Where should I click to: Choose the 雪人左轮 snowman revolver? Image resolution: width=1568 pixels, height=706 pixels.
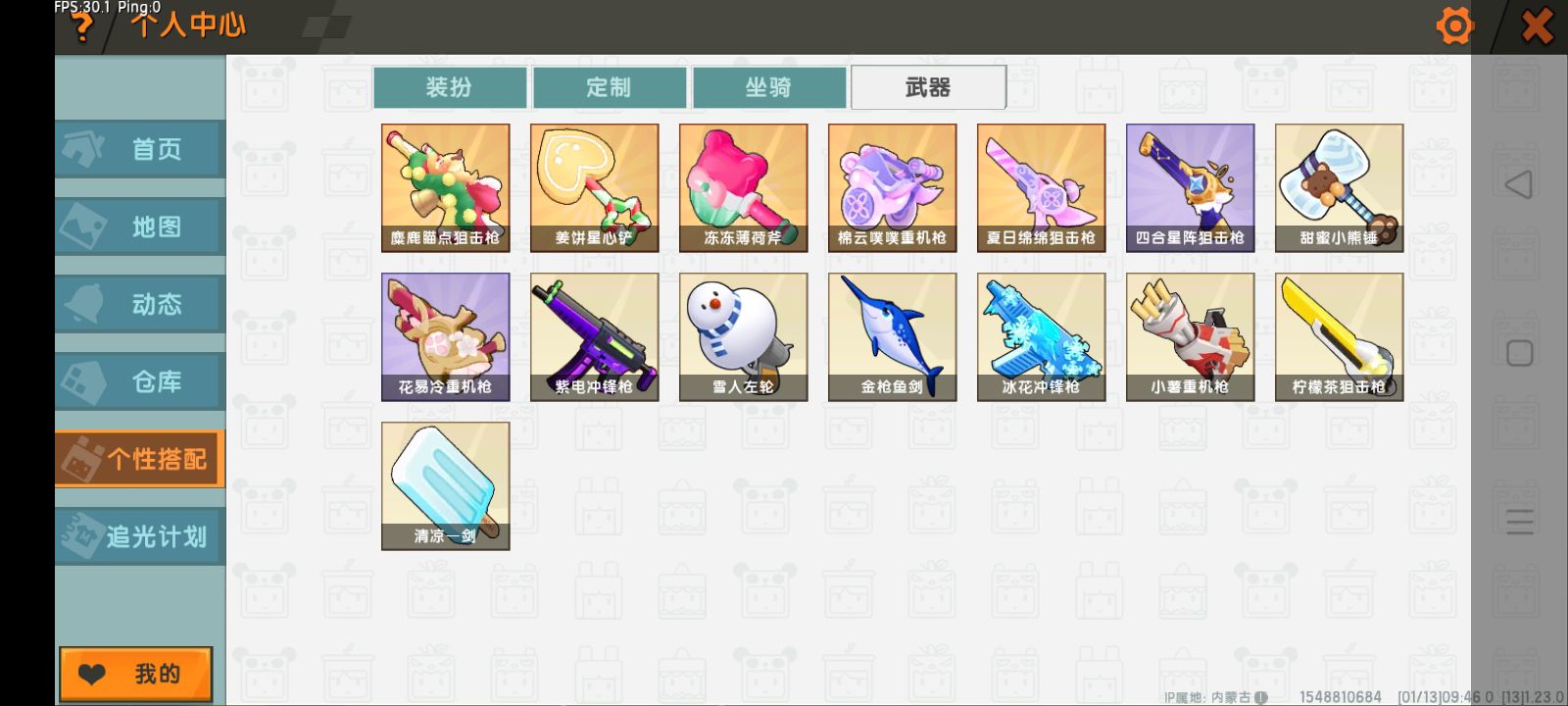pos(743,336)
